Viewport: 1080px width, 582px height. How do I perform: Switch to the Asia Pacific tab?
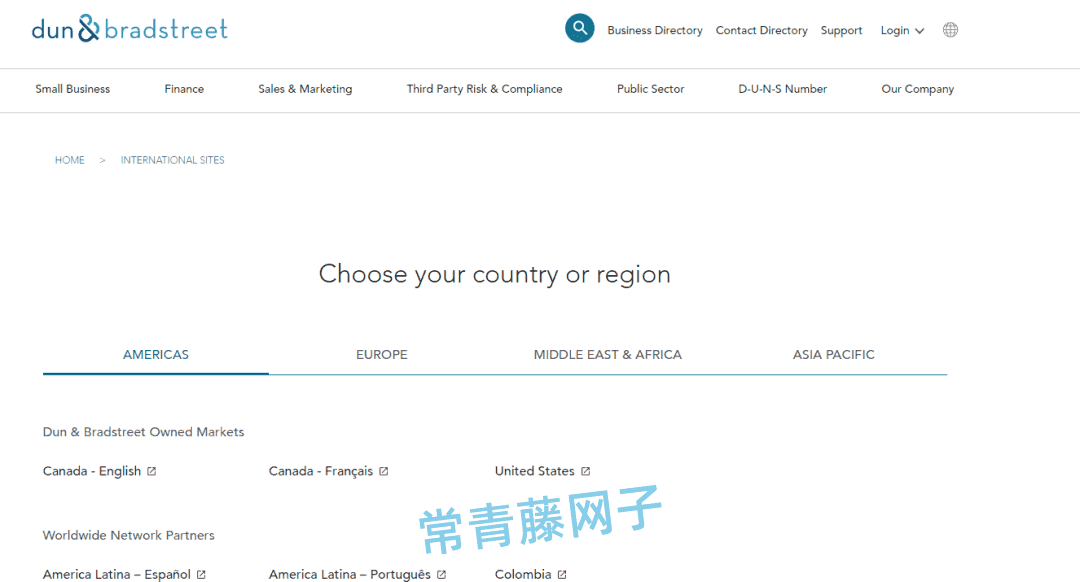click(x=833, y=355)
